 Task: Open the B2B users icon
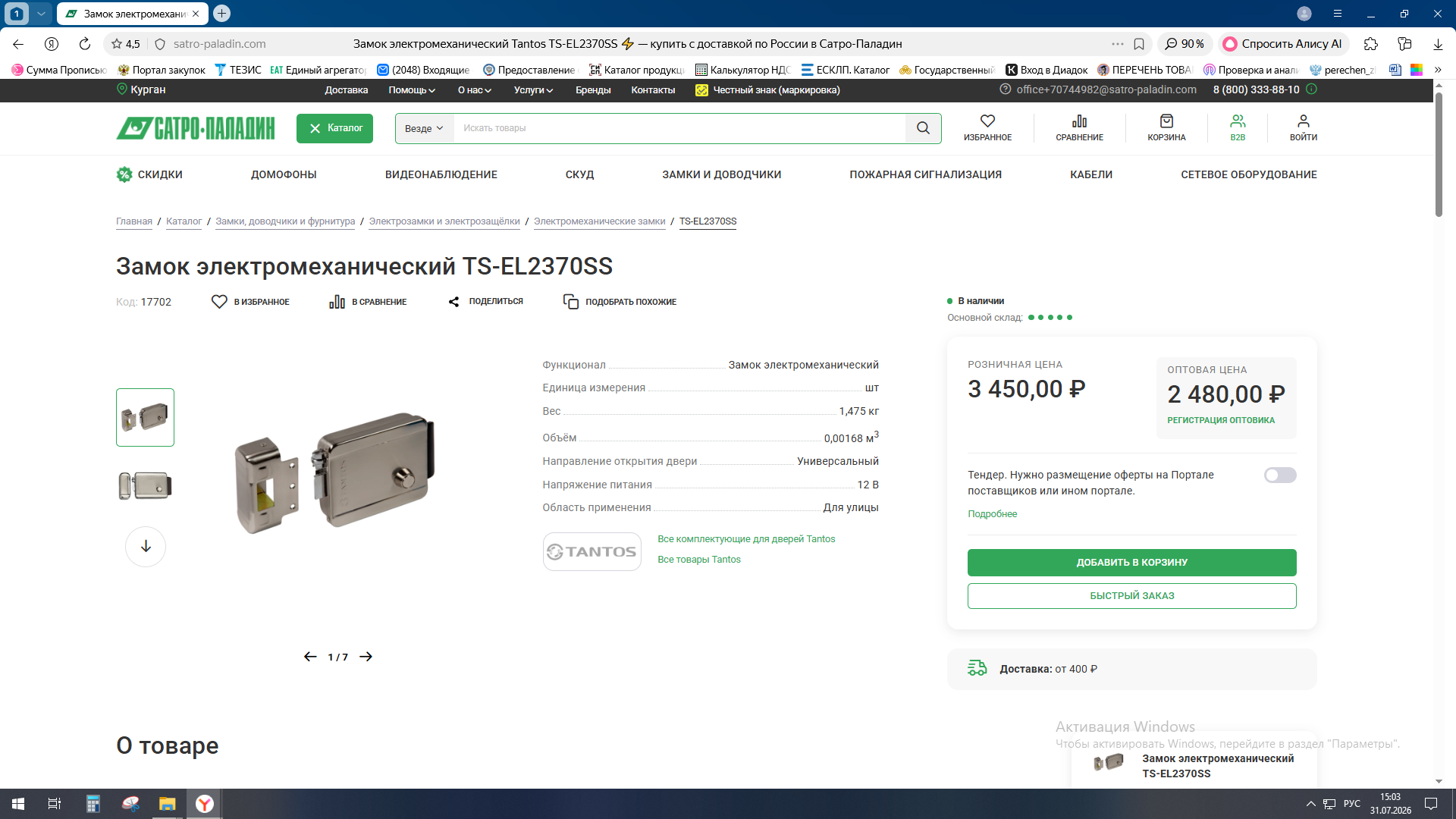point(1238,121)
